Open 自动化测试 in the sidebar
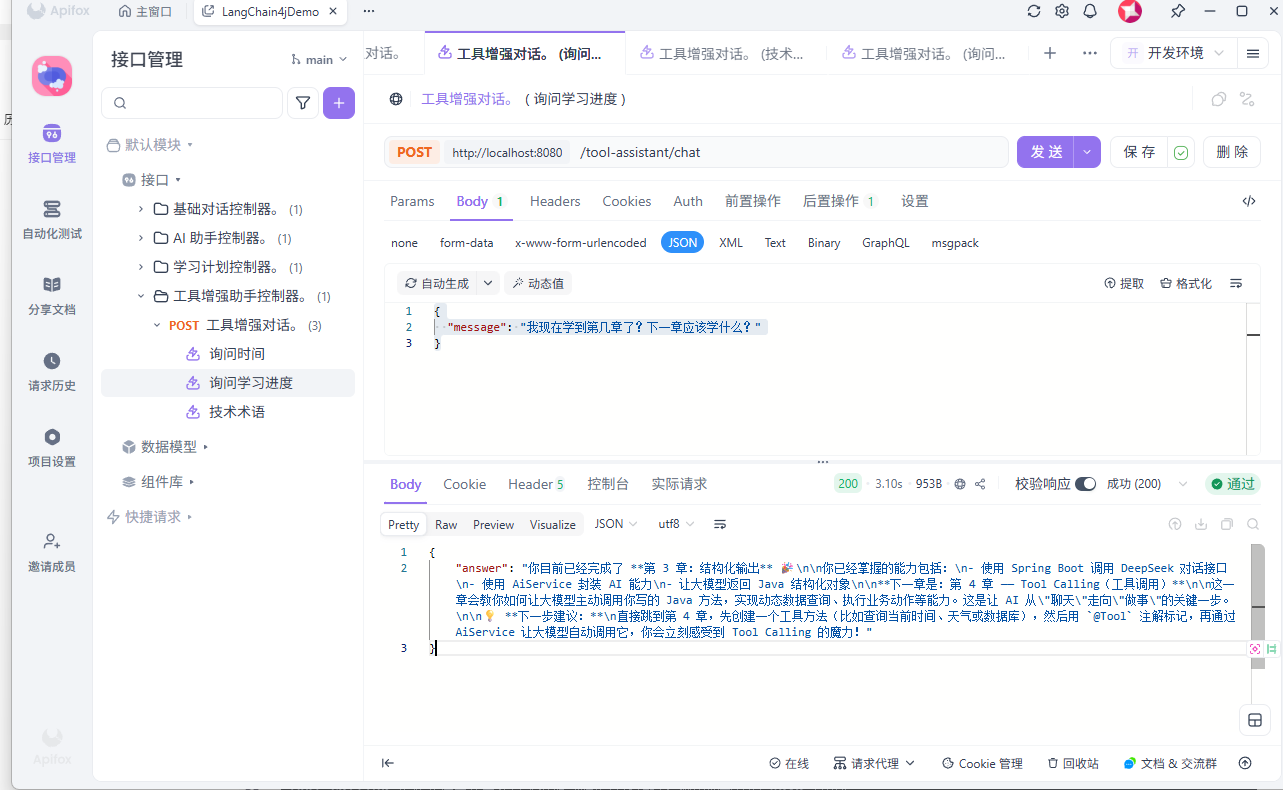The width and height of the screenshot is (1283, 790). coord(52,219)
